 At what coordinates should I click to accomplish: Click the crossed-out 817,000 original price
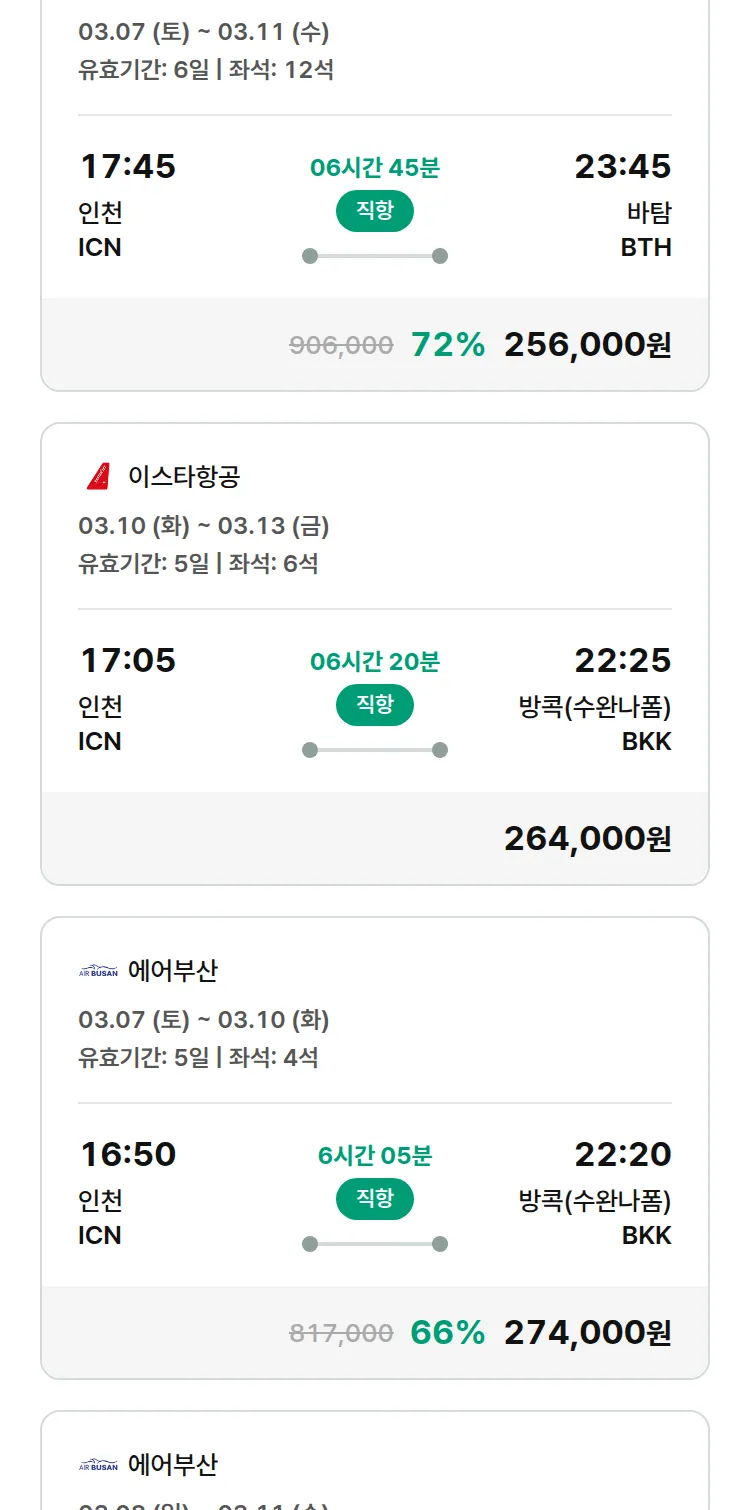coord(341,1333)
